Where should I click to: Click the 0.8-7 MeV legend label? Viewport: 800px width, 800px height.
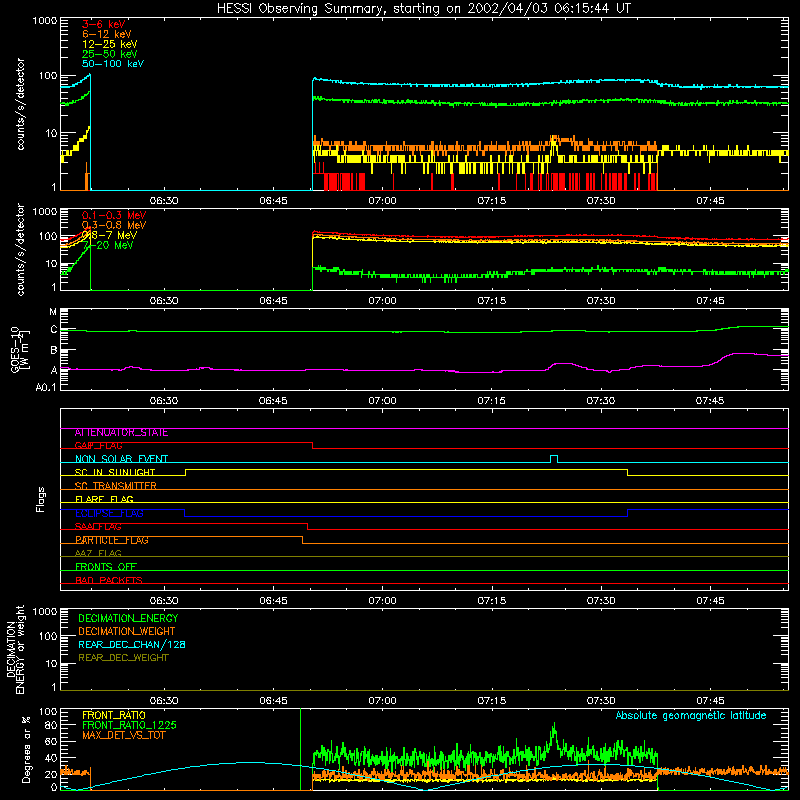pos(109,235)
